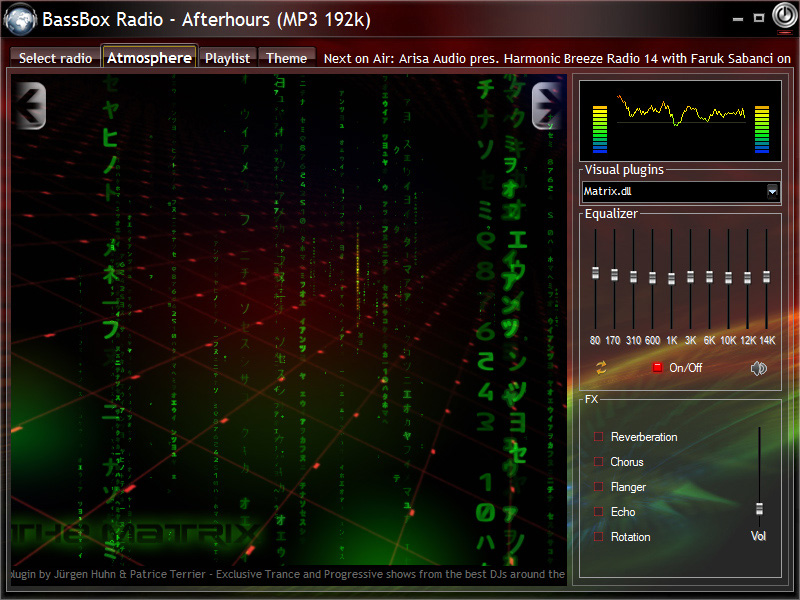The image size is (800, 600).
Task: Enable the Reverberation effect
Action: pos(598,437)
